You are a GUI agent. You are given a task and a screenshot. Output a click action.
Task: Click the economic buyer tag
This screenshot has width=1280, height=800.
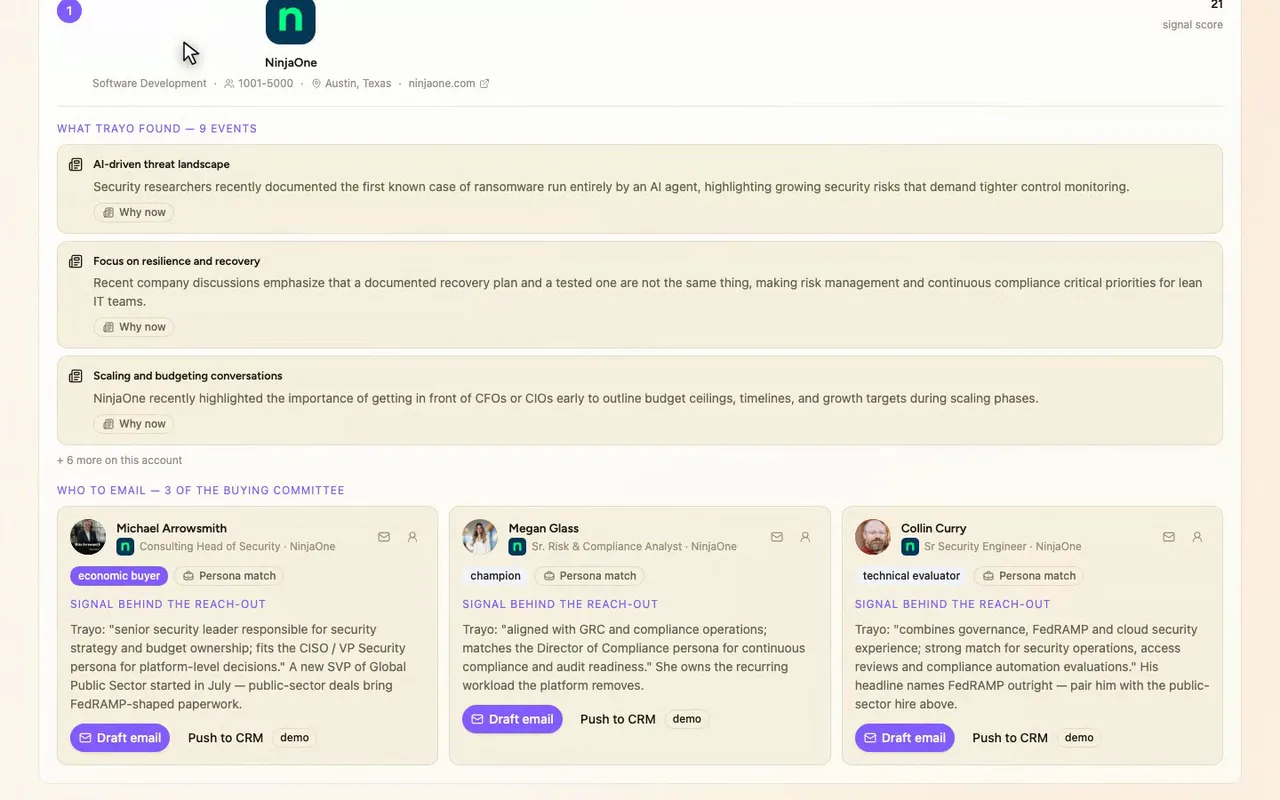click(x=119, y=576)
